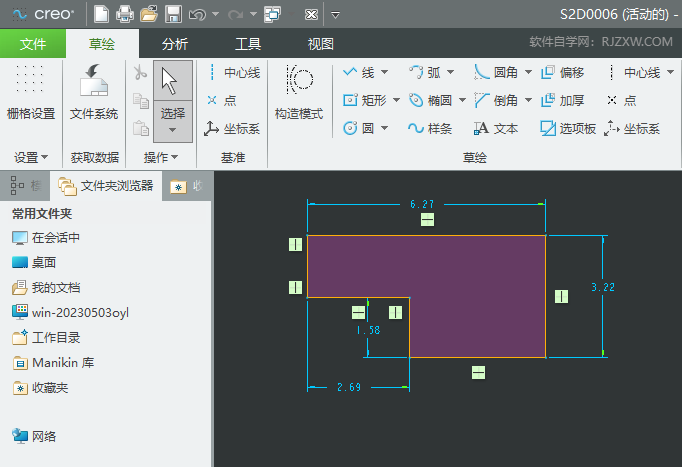Select the 倒角 chamfer tool
The height and width of the screenshot is (467, 682).
(x=496, y=101)
